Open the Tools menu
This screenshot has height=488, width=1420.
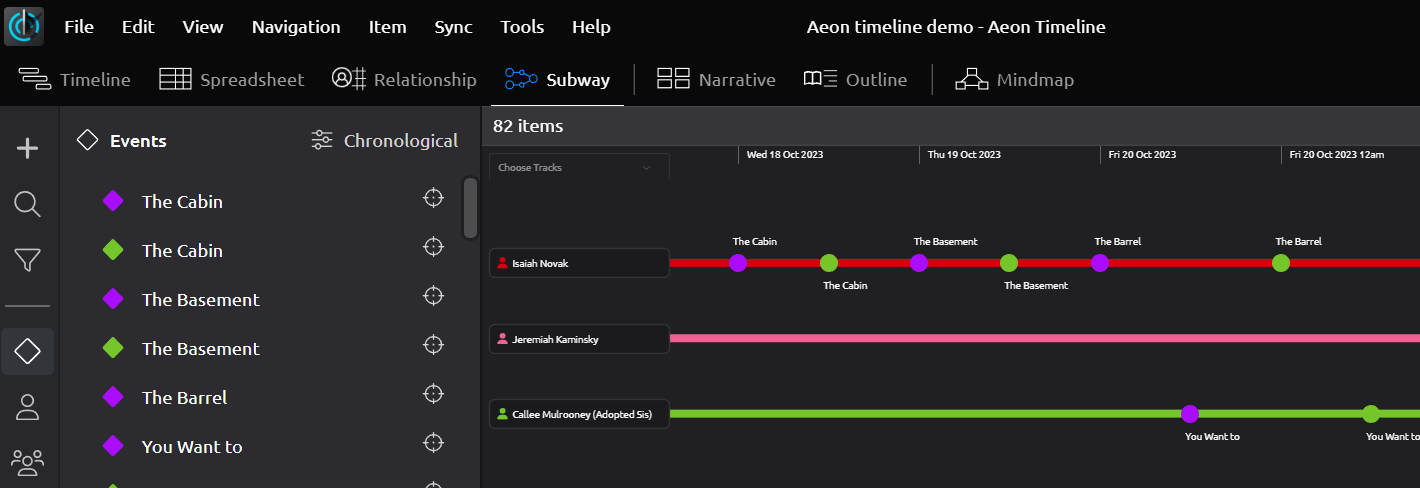522,27
